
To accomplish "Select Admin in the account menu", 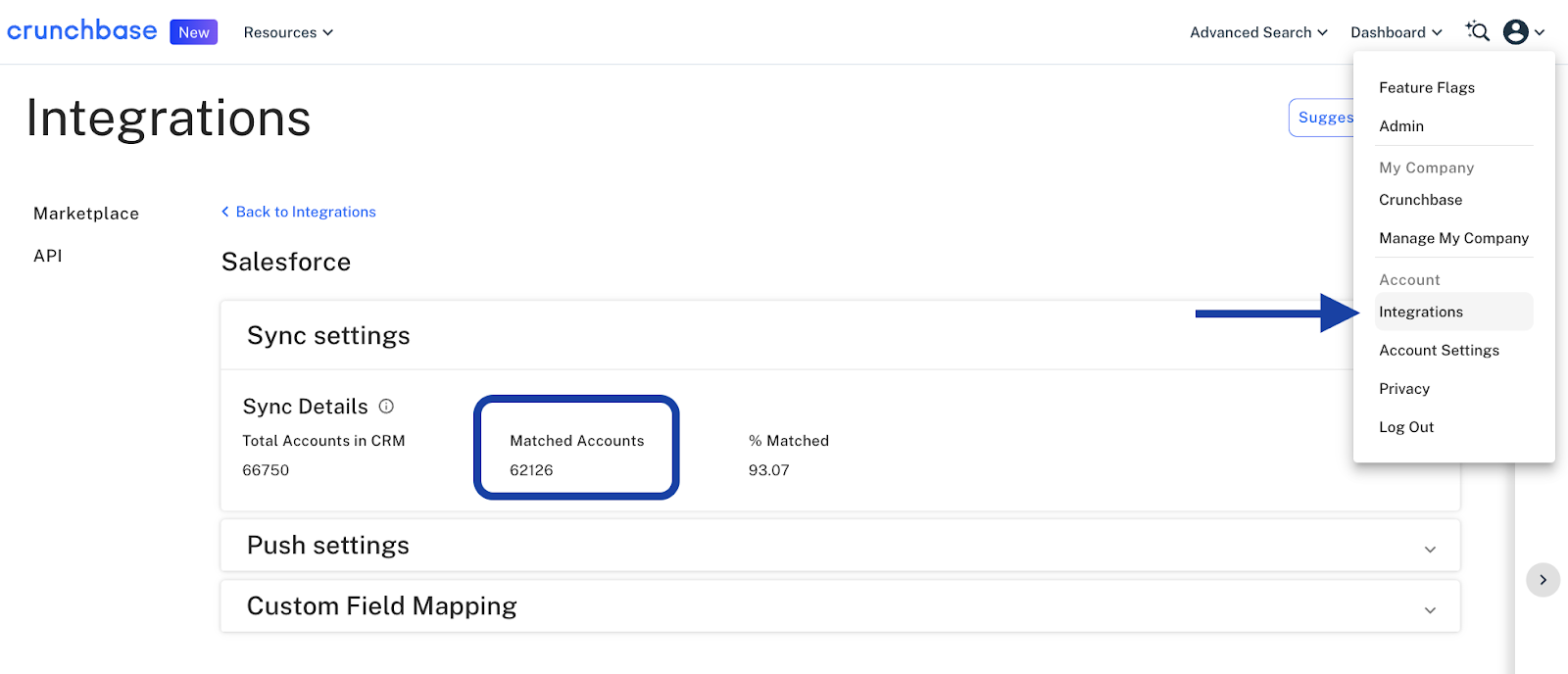I will tap(1401, 125).
